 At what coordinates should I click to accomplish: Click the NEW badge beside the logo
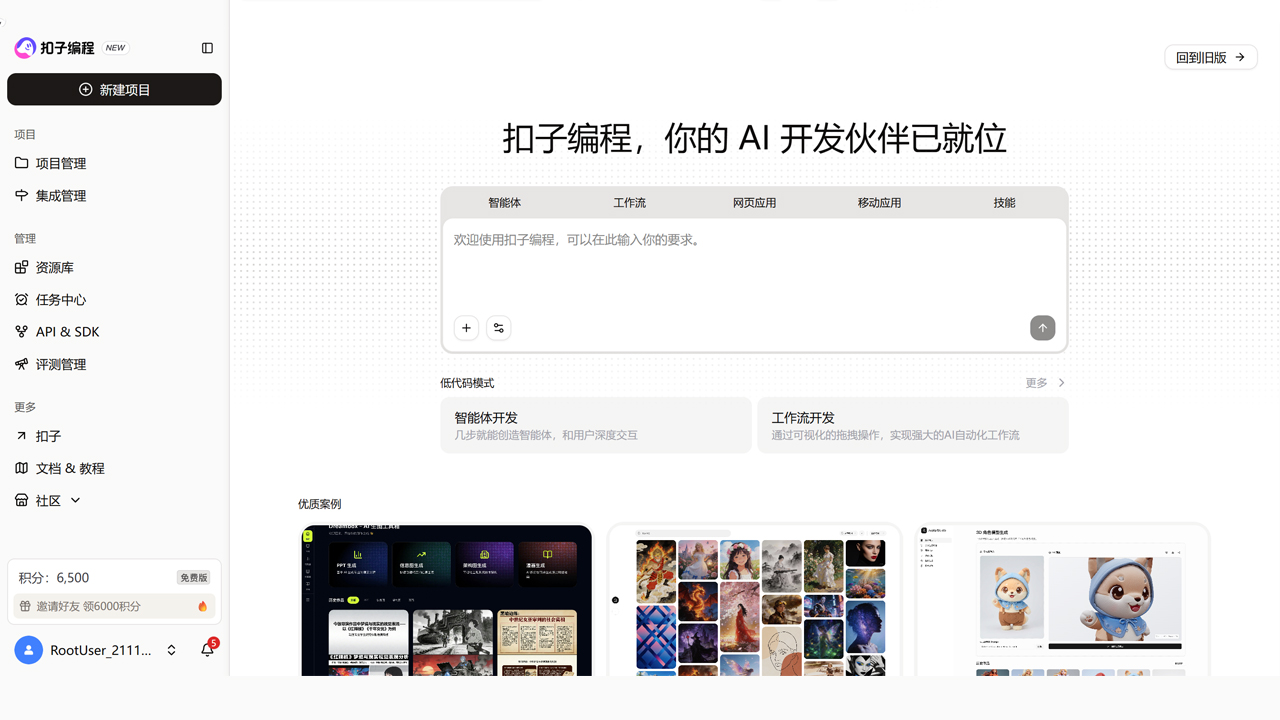point(116,48)
